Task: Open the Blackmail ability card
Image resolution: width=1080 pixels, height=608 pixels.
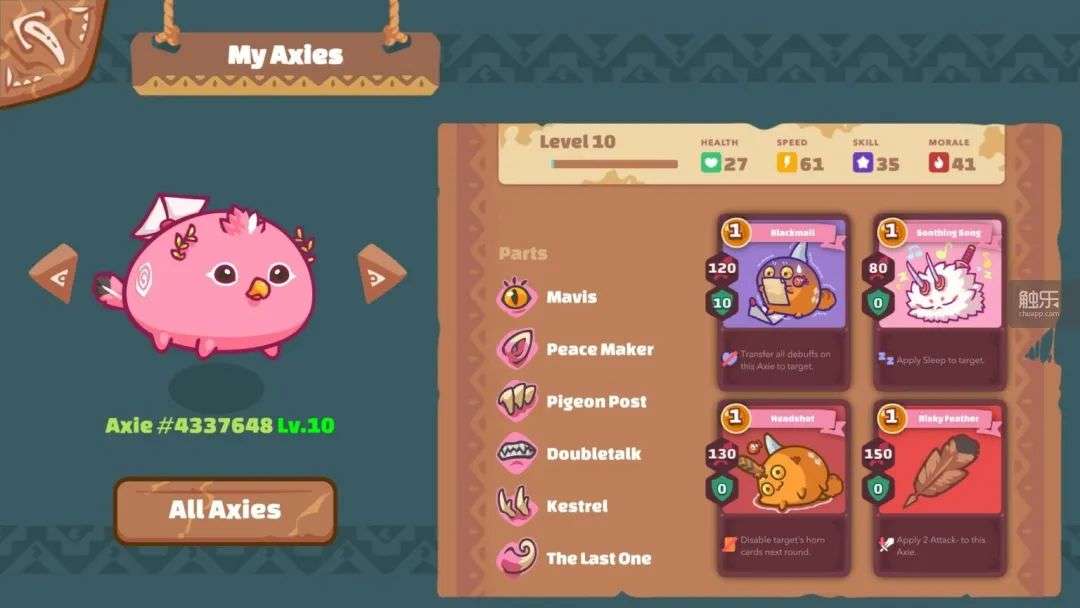Action: (x=783, y=302)
